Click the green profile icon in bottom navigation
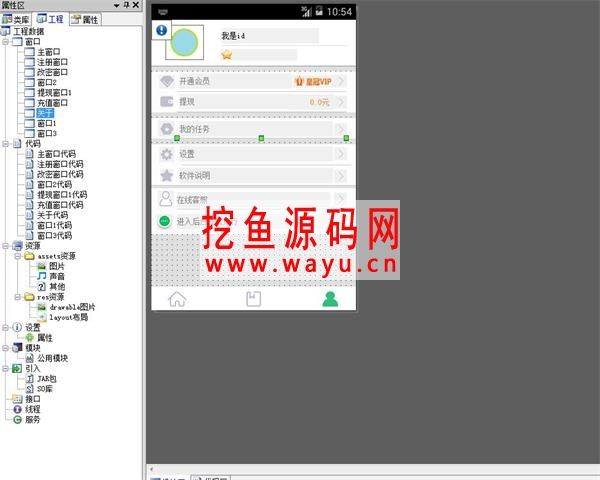Viewport: 600px width, 480px height. (330, 299)
